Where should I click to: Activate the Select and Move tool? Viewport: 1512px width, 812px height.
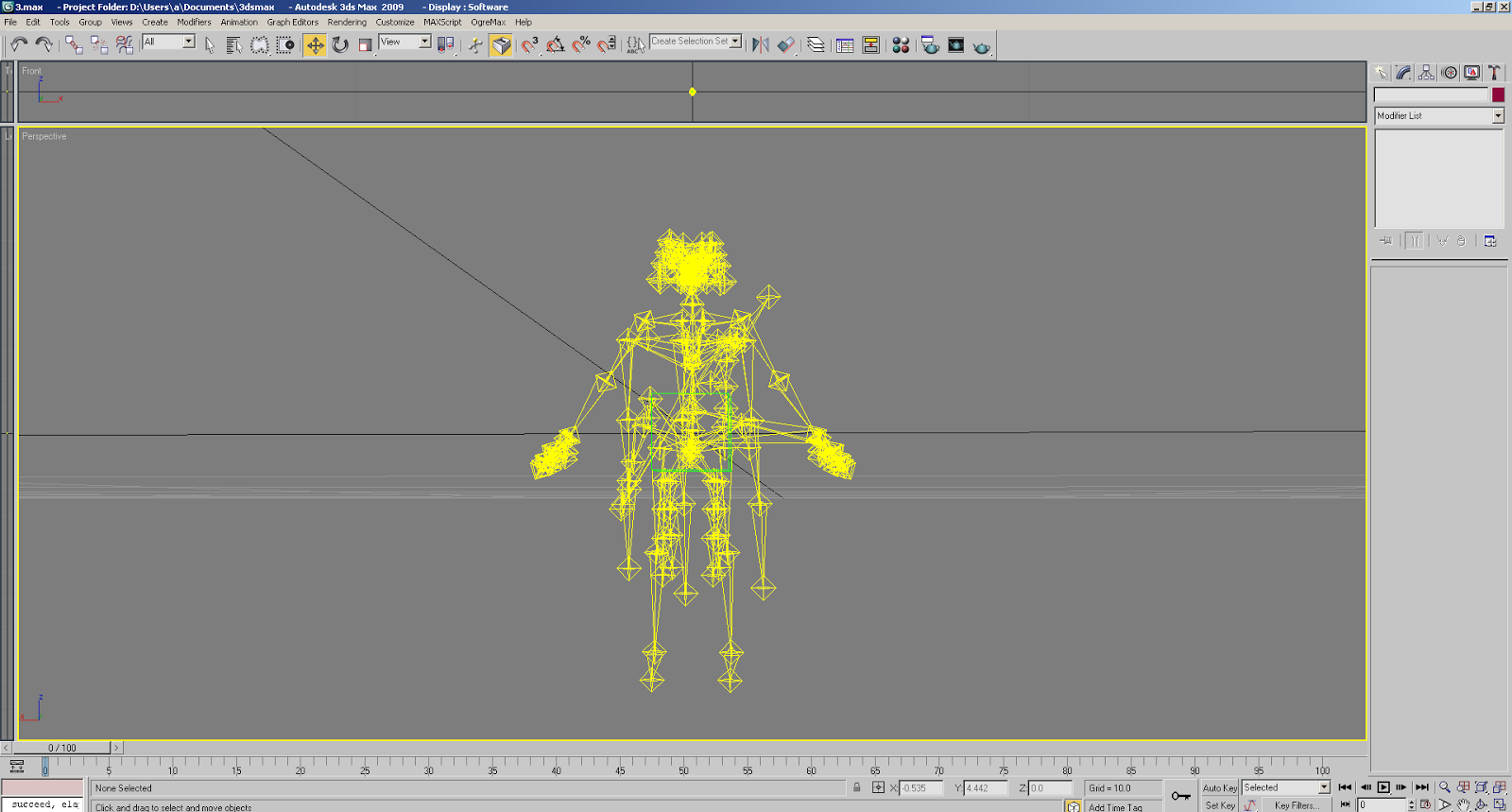coord(315,44)
